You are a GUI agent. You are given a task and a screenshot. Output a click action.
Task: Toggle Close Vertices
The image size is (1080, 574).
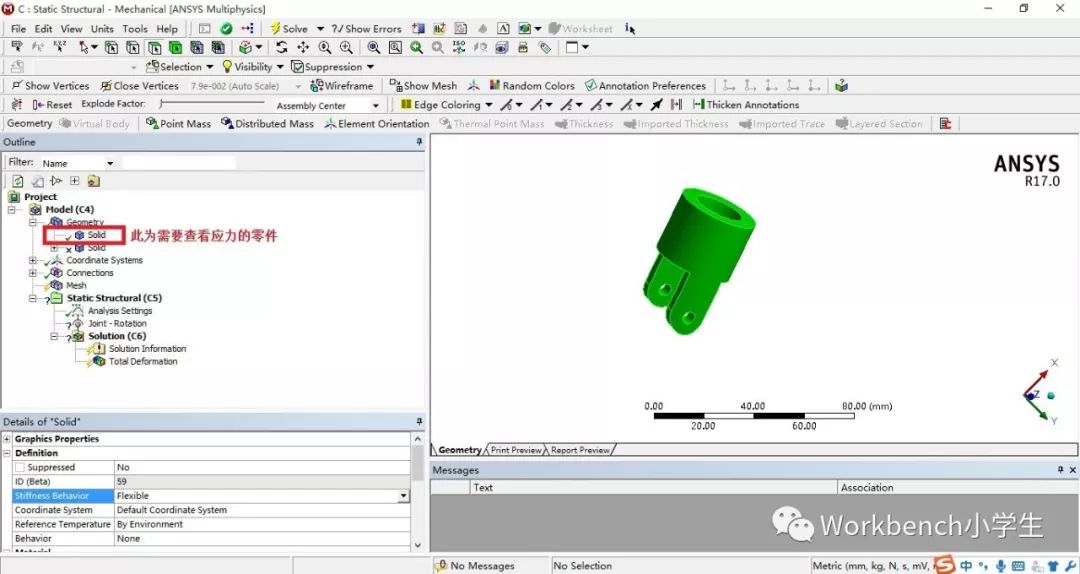(140, 86)
